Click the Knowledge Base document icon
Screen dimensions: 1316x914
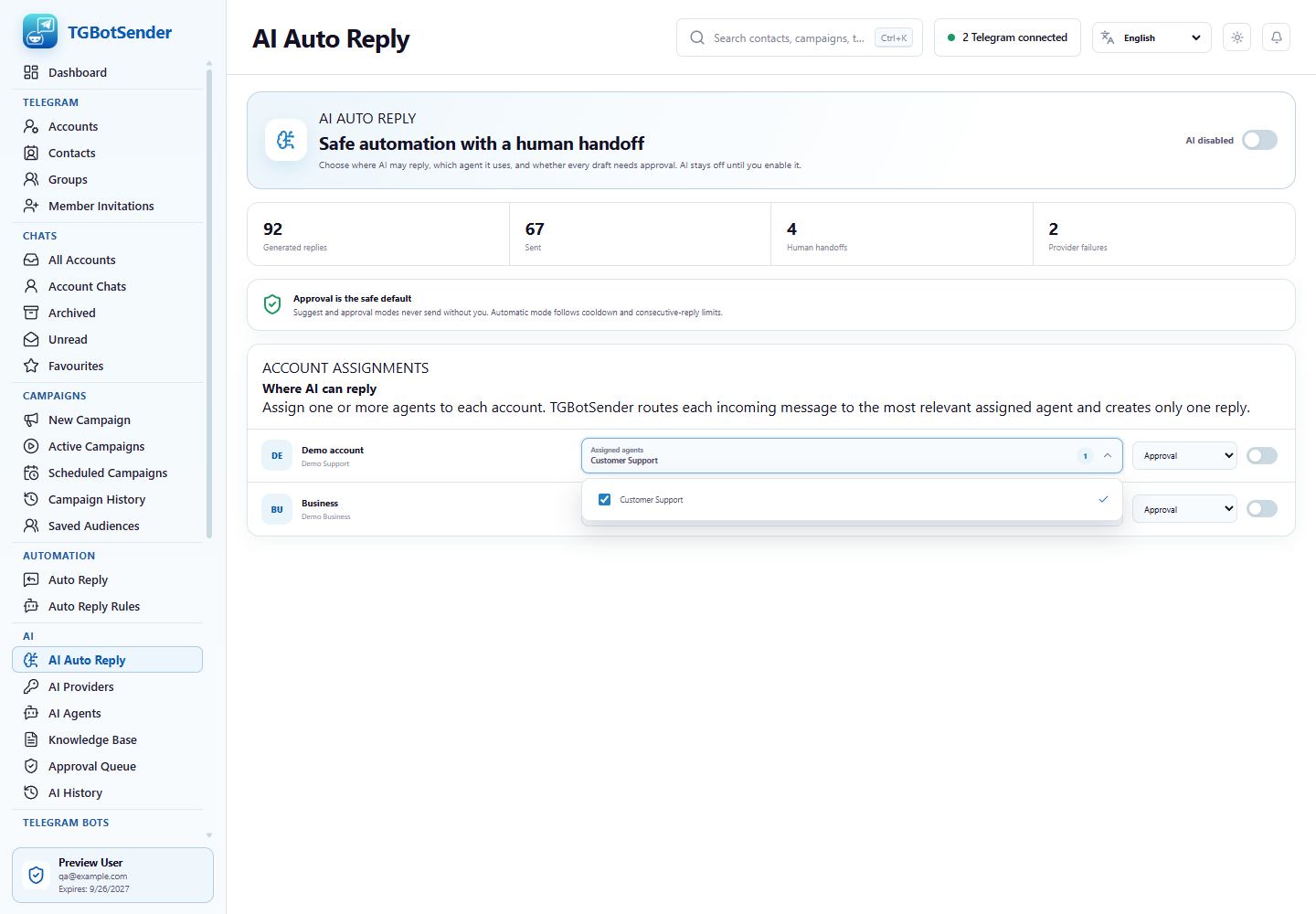[x=31, y=739]
